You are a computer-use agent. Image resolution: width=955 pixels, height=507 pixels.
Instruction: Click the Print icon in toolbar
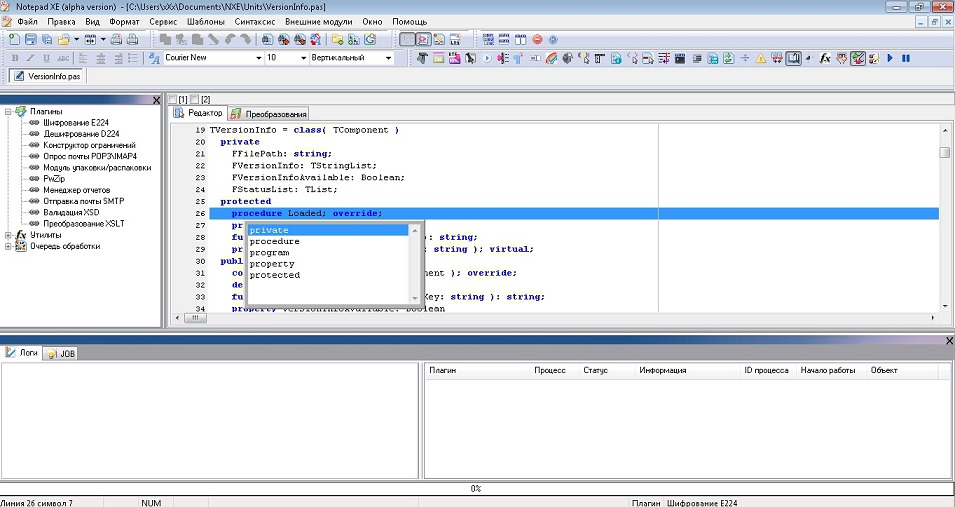click(x=117, y=40)
